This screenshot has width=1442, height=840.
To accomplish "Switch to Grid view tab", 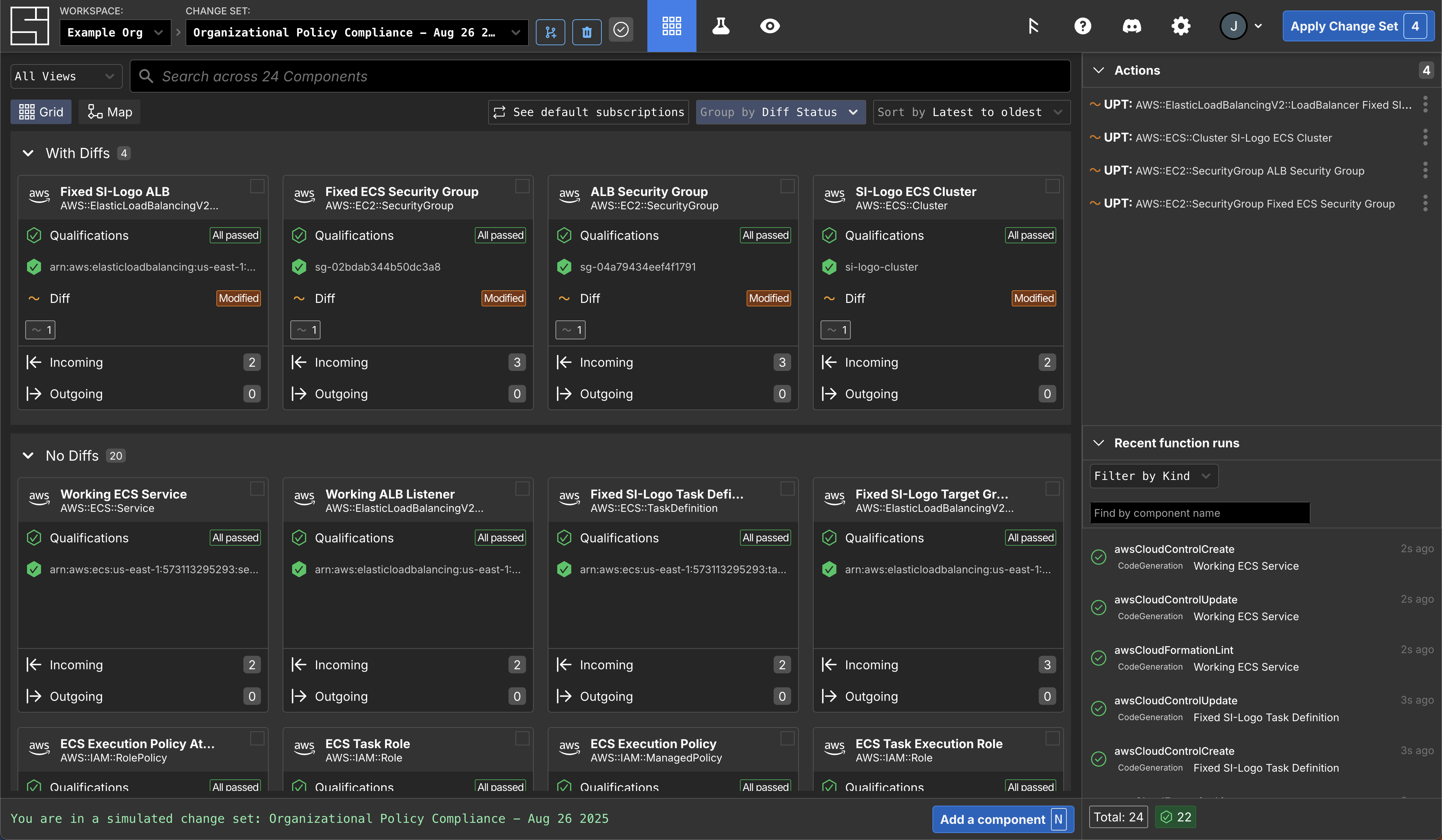I will point(41,112).
